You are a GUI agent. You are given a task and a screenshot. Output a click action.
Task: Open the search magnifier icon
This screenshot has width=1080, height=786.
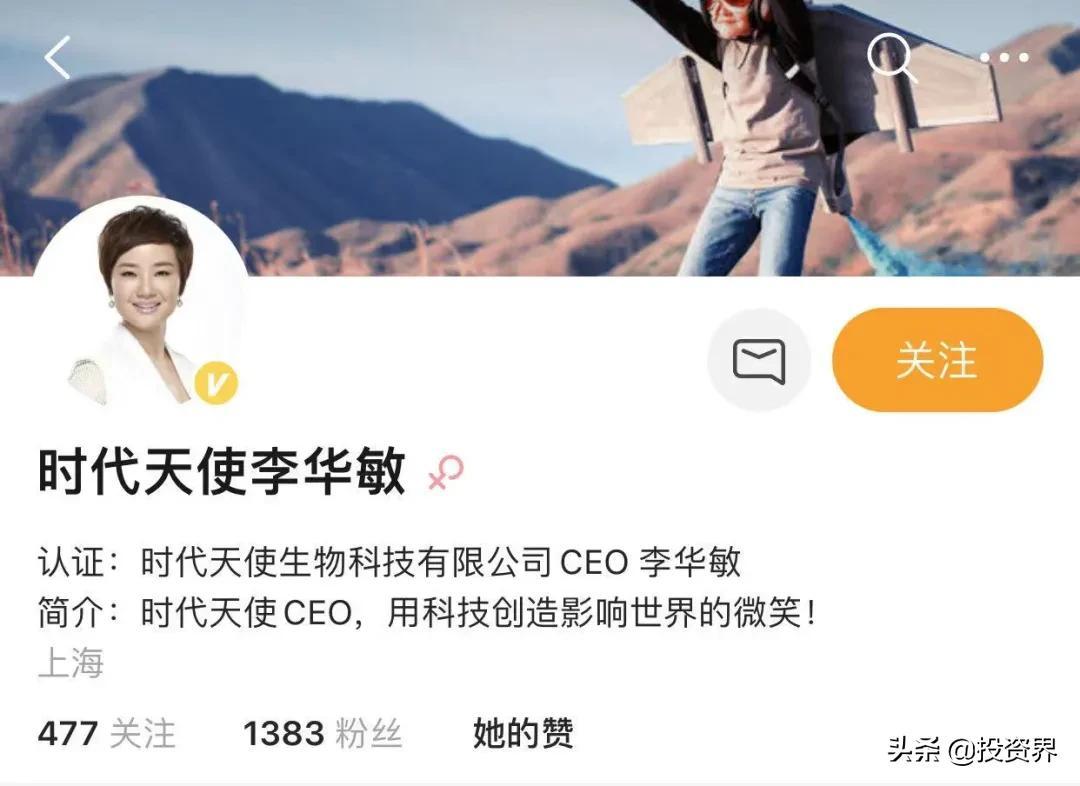(x=891, y=58)
